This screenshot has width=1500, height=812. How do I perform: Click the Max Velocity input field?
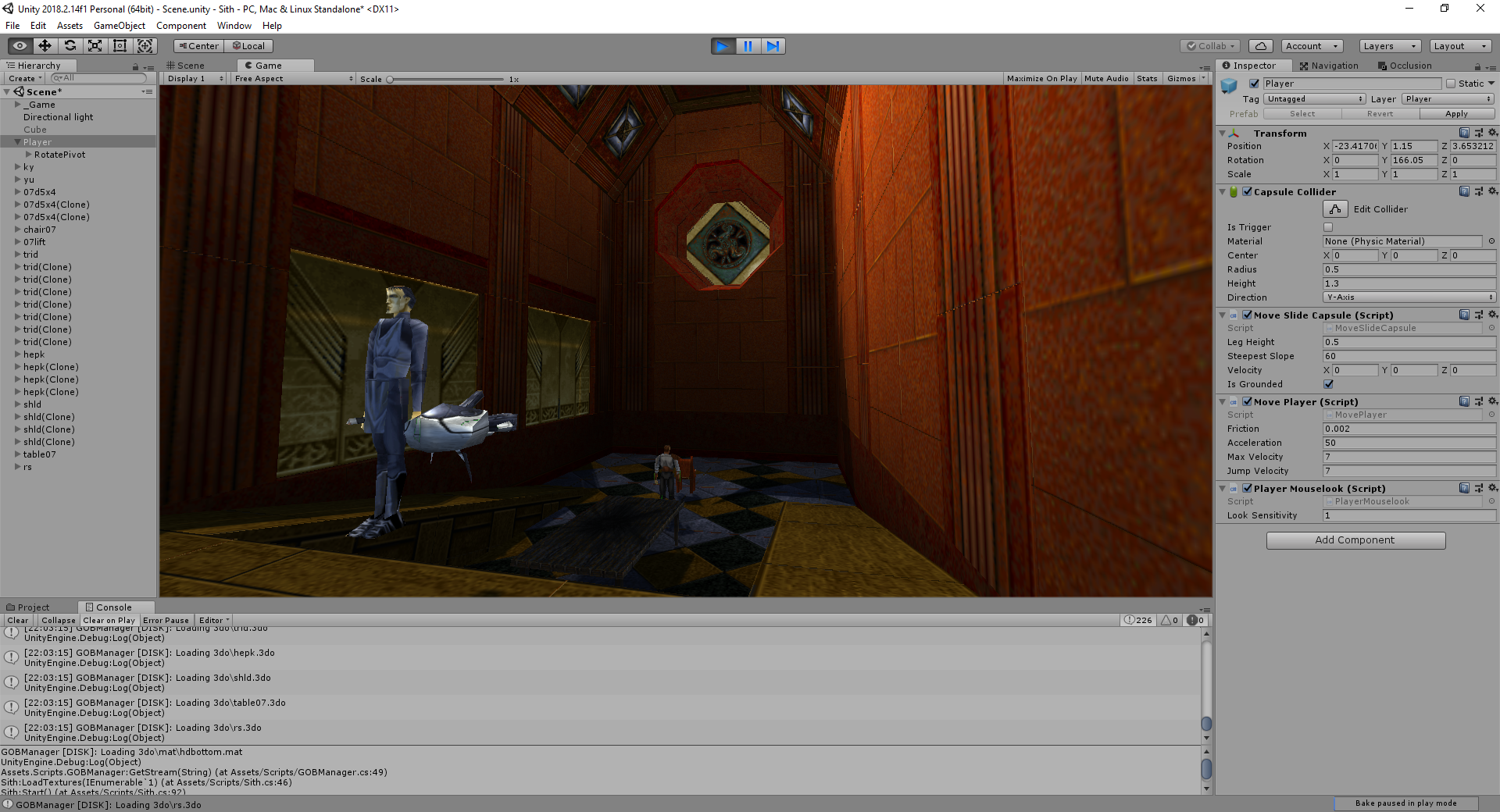pos(1409,457)
